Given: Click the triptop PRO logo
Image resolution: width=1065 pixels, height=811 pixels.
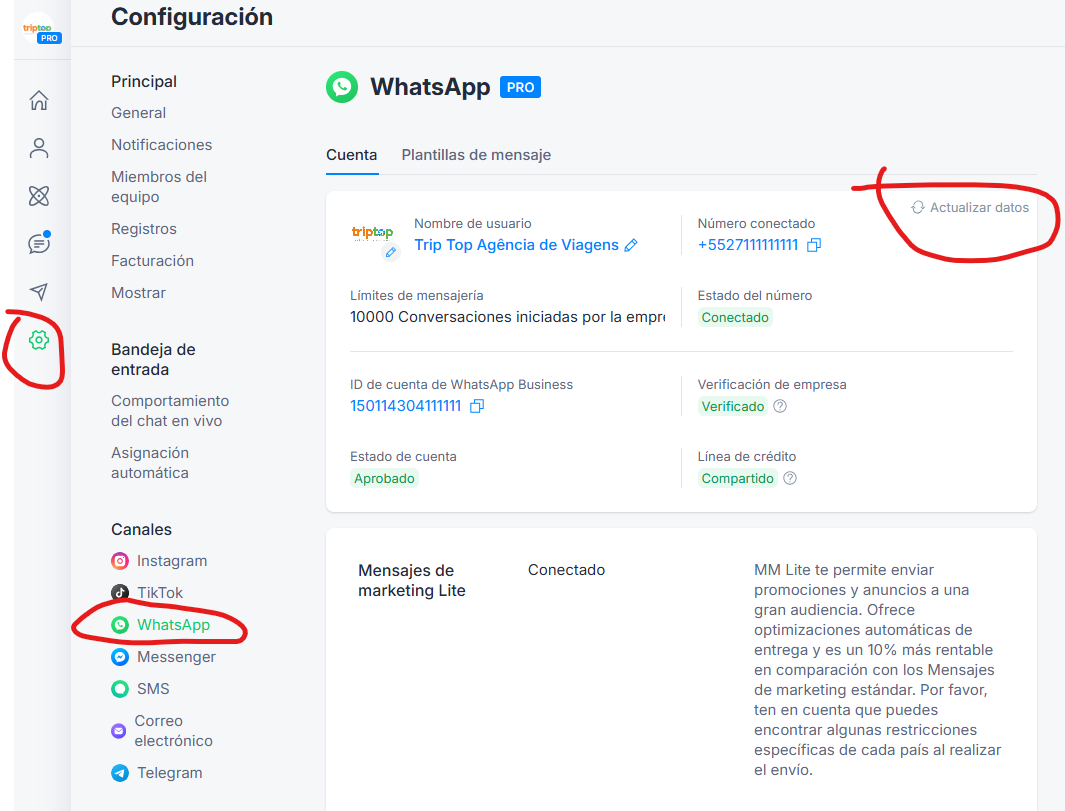Looking at the screenshot, I should pyautogui.click(x=41, y=31).
